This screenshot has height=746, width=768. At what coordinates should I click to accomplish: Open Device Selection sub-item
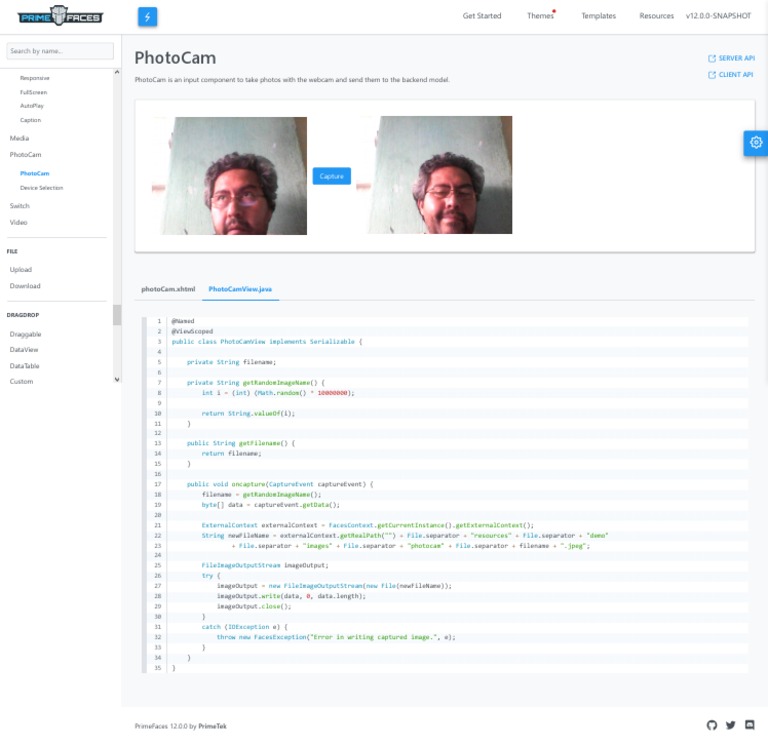(42, 188)
